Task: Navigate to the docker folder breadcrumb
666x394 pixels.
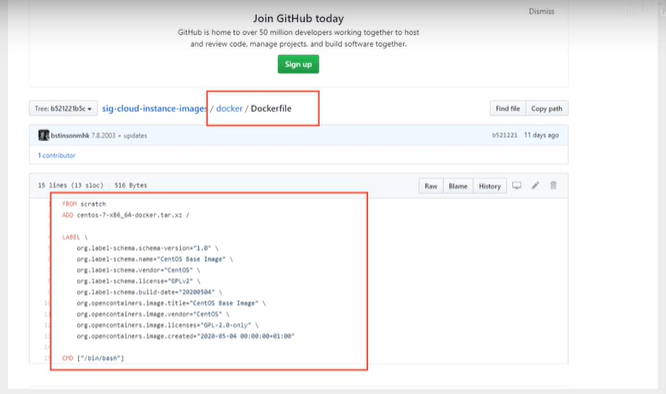Action: pyautogui.click(x=229, y=109)
